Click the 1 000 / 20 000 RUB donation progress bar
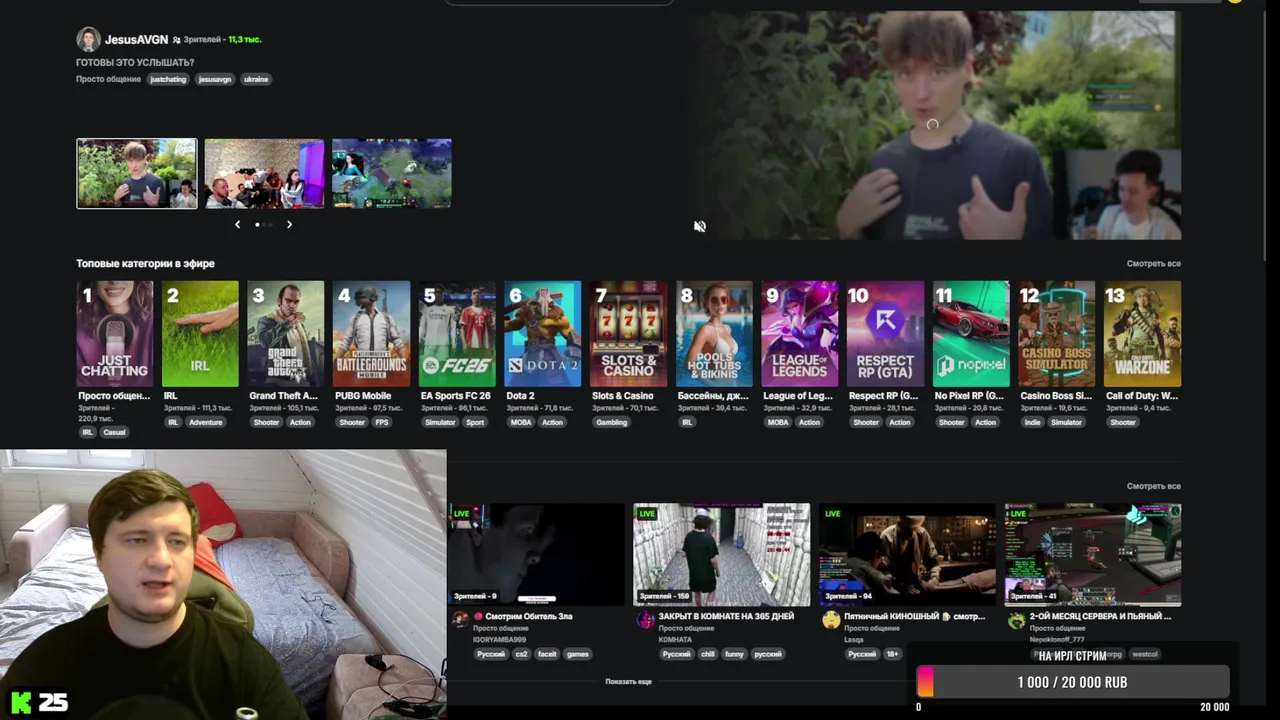1280x720 pixels. pyautogui.click(x=1072, y=682)
